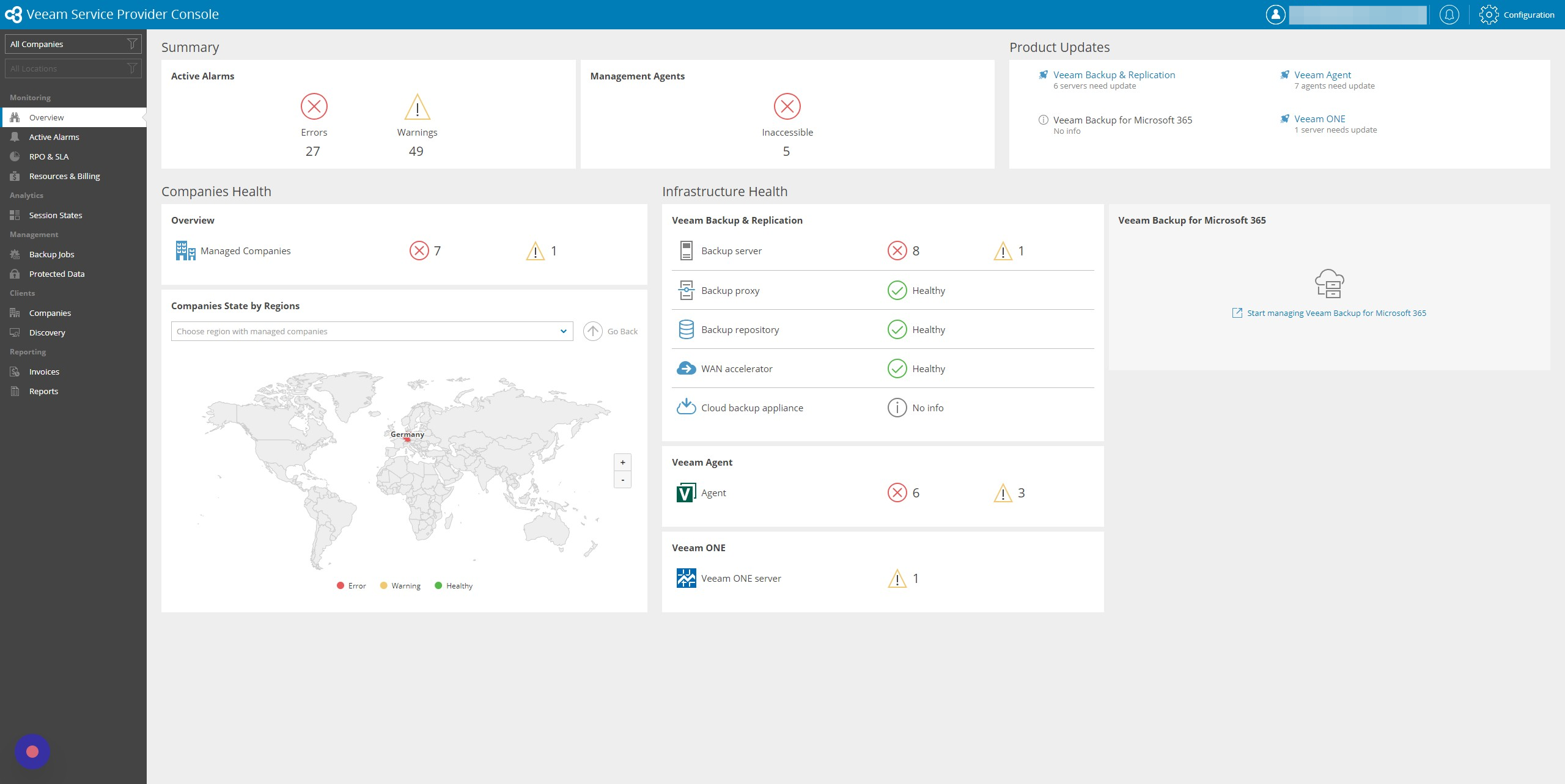Click the Microsoft 365 cloud server icon
This screenshot has width=1565, height=784.
(1329, 284)
